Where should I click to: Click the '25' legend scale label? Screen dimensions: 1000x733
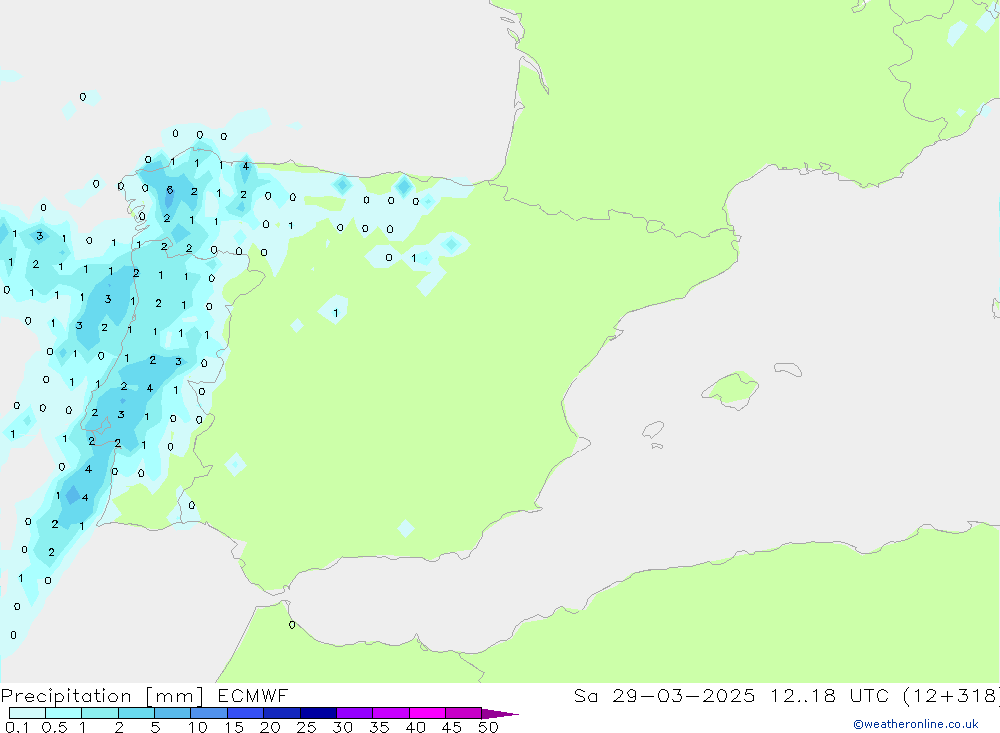306,727
